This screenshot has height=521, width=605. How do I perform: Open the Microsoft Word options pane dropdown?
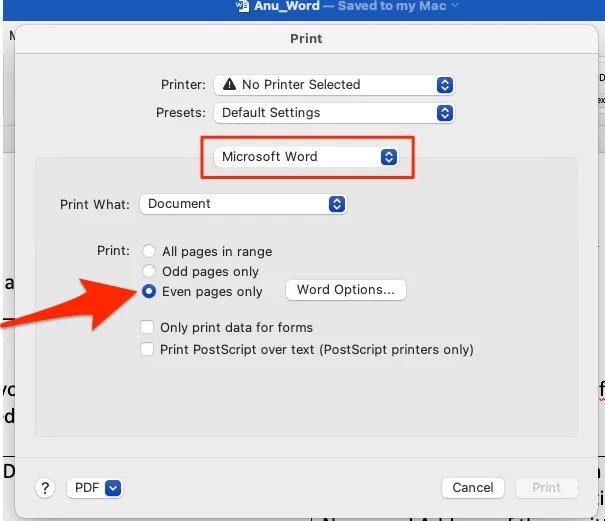pos(306,157)
